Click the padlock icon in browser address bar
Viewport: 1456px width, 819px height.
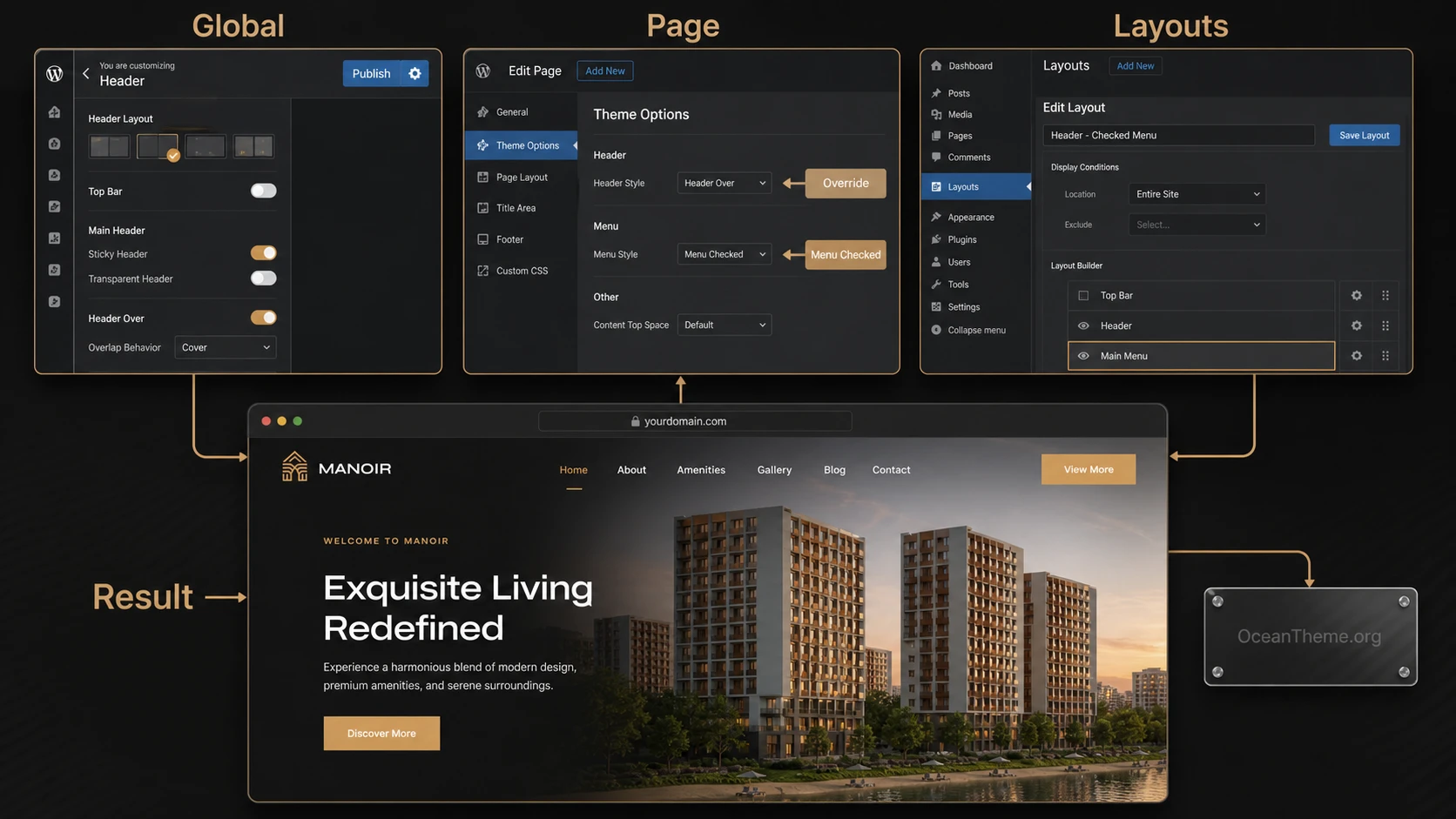point(636,421)
